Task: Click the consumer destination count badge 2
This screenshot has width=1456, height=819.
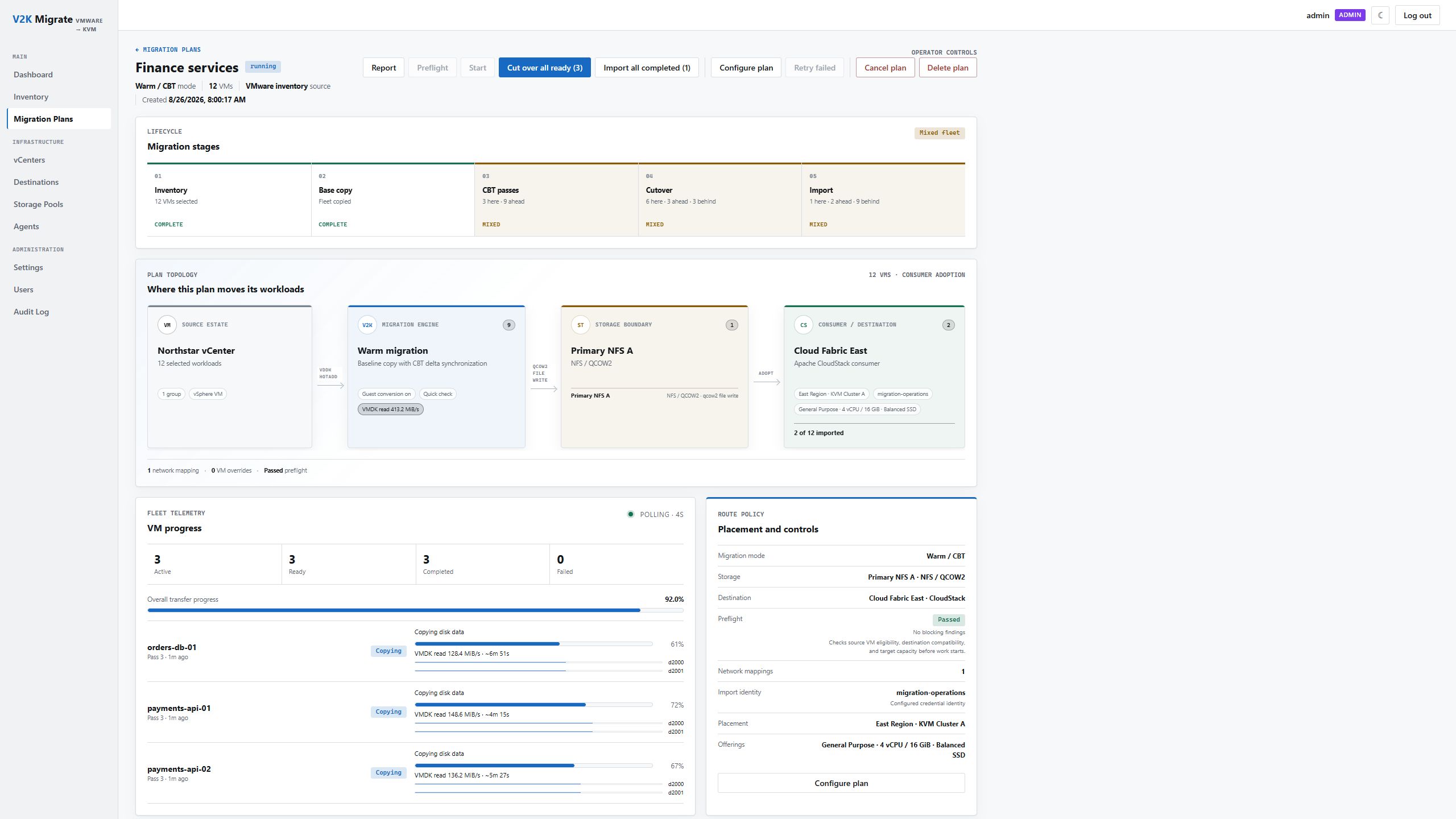Action: pos(949,325)
